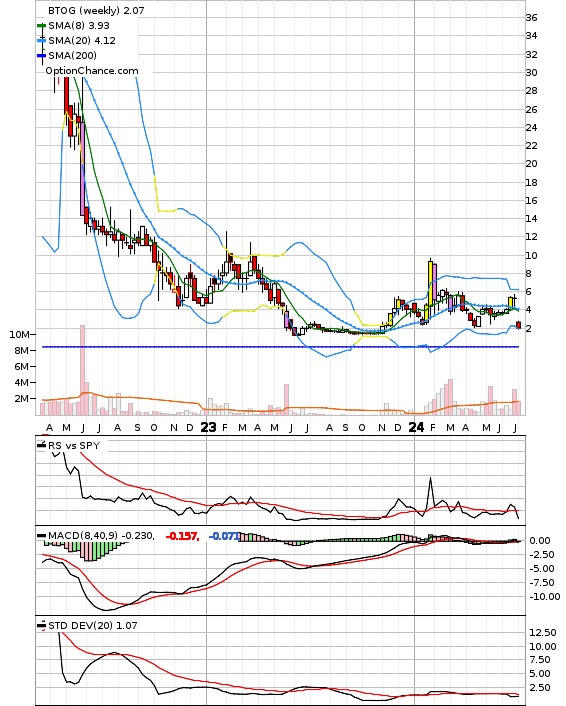Click the black STD DEV legend marker
This screenshot has width=566, height=706.
(x=41, y=625)
